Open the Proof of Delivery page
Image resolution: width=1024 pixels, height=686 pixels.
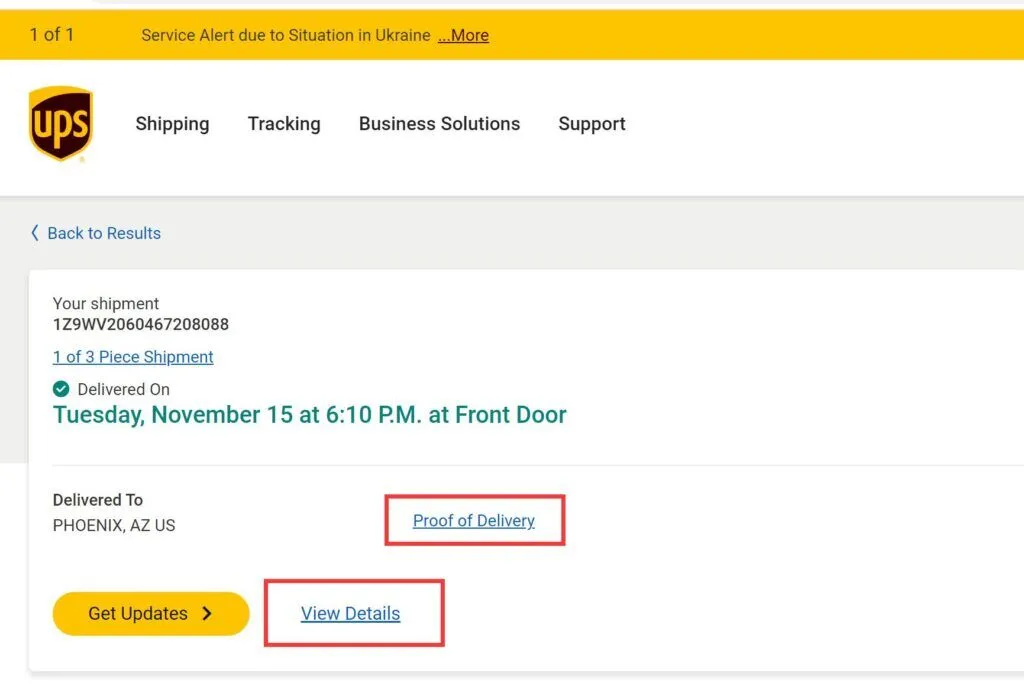tap(473, 520)
